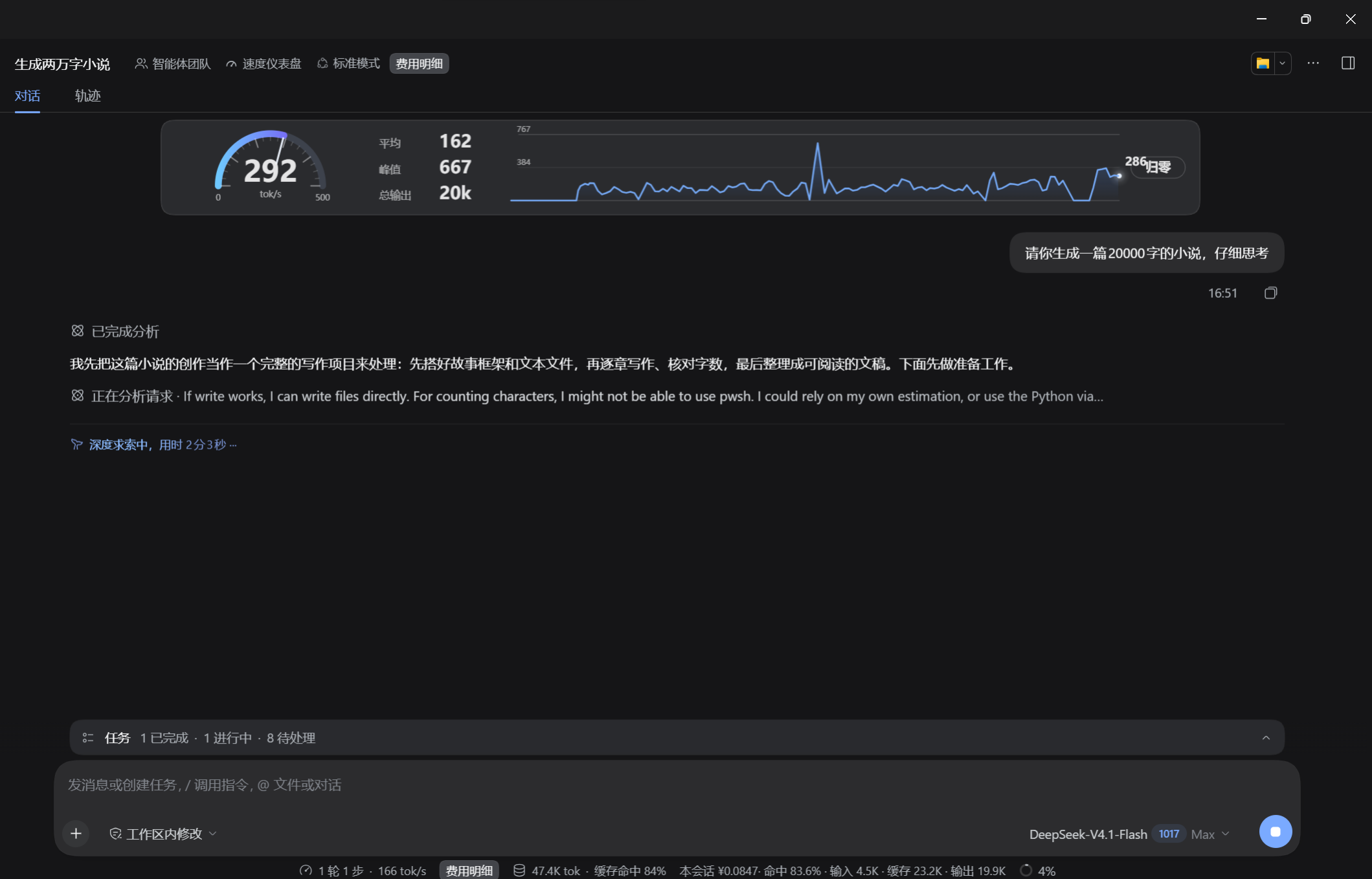Click the speed gauge icon in status bar
Viewport: 1372px width, 879px height.
306,871
